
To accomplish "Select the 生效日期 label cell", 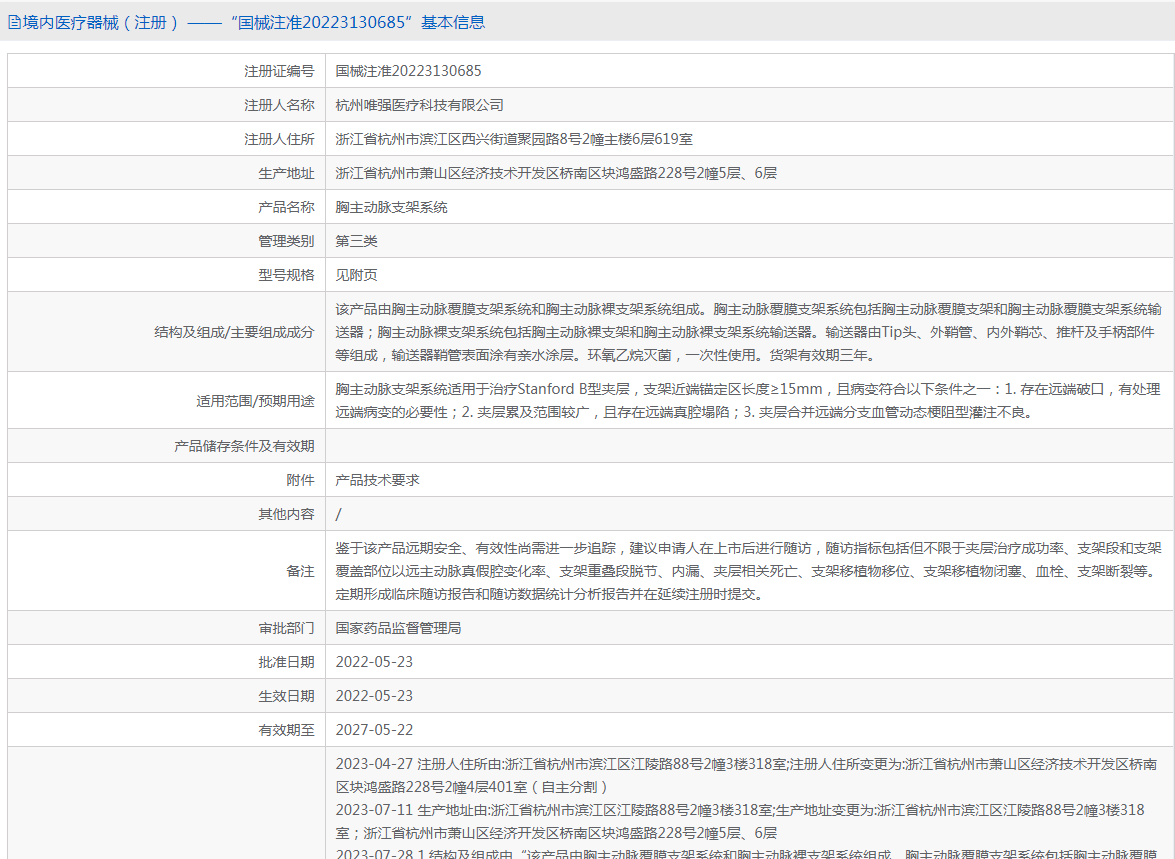I will click(x=286, y=696).
